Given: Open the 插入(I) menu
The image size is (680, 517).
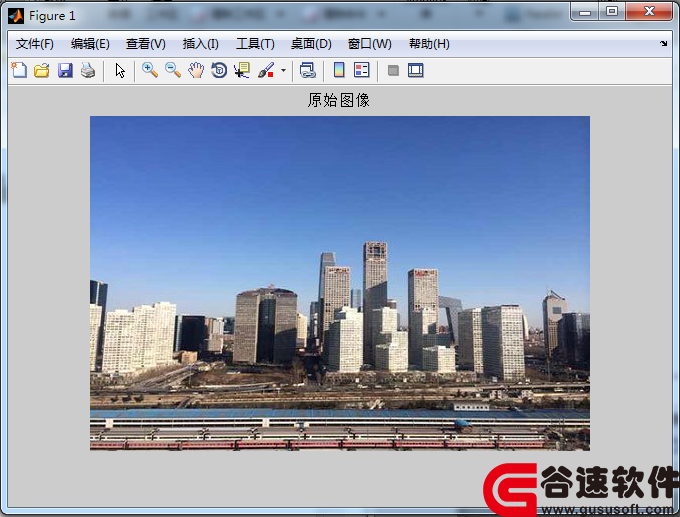Looking at the screenshot, I should coord(200,44).
